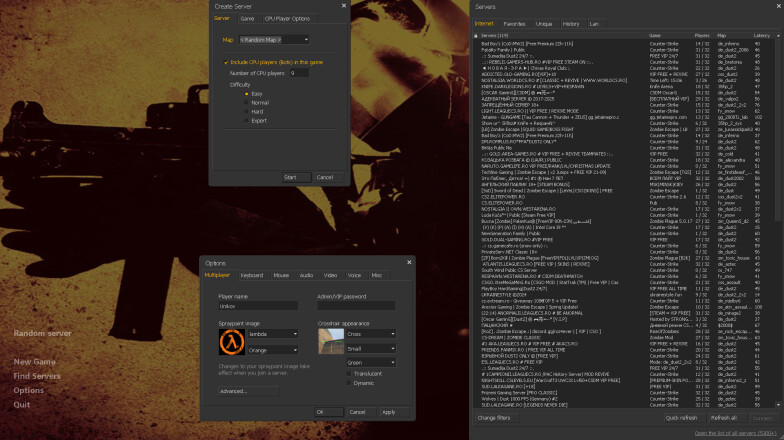784x440 pixels.
Task: Open the crosshair type Cross dropdown
Action: click(371, 334)
